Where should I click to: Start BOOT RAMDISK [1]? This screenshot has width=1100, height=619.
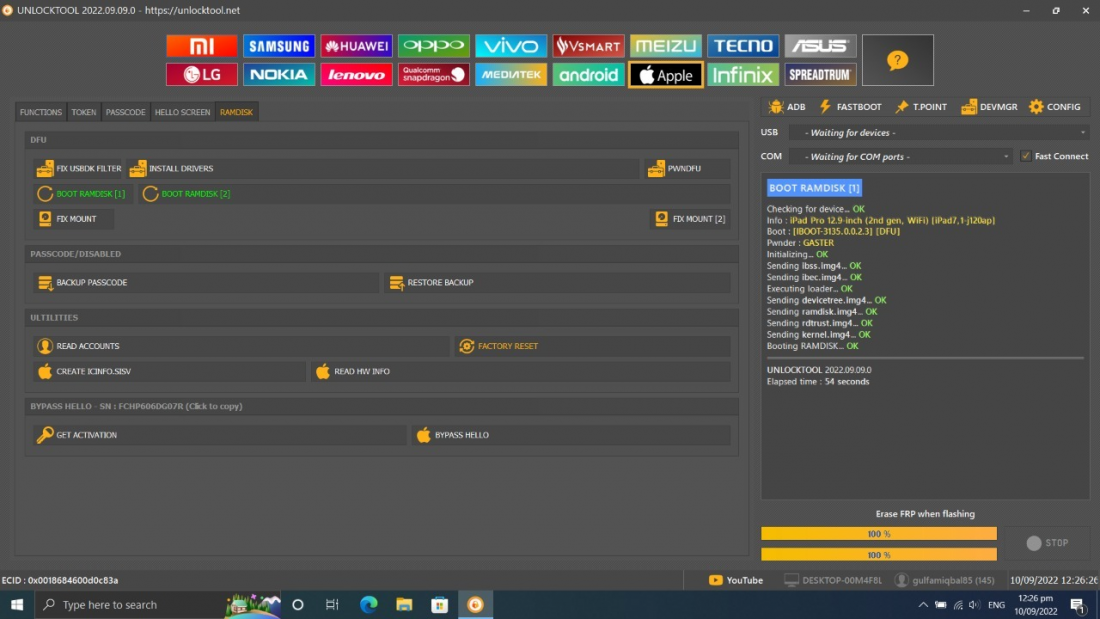click(81, 194)
